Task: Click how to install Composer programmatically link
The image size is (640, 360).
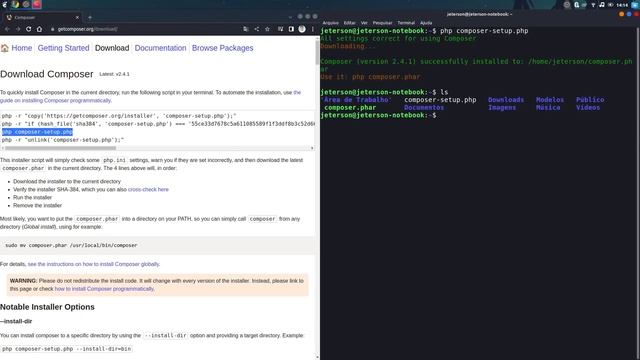Action: (x=104, y=289)
